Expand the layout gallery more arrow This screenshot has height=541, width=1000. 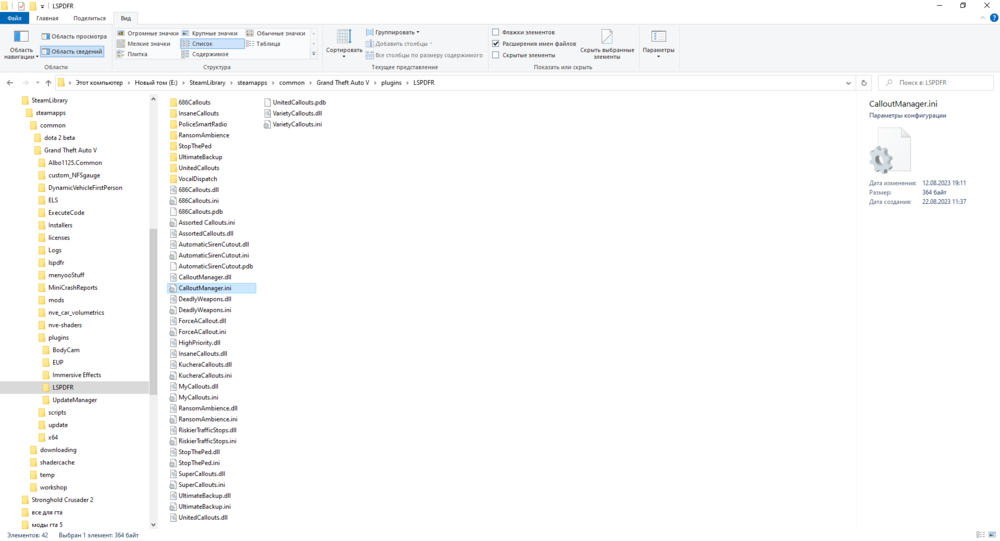point(313,54)
